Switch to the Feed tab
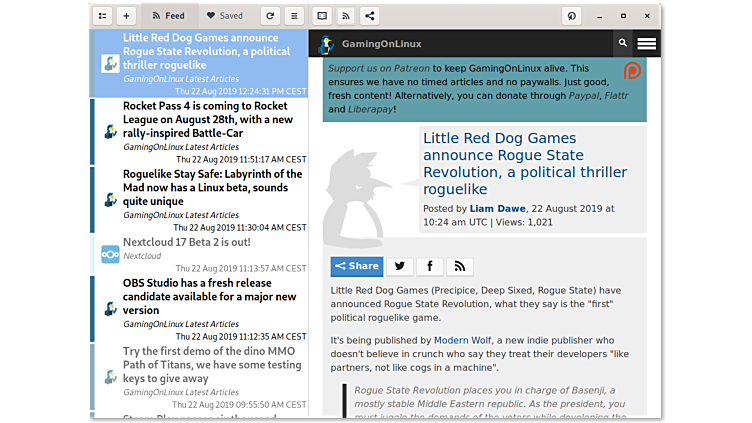This screenshot has width=752, height=423. [167, 16]
